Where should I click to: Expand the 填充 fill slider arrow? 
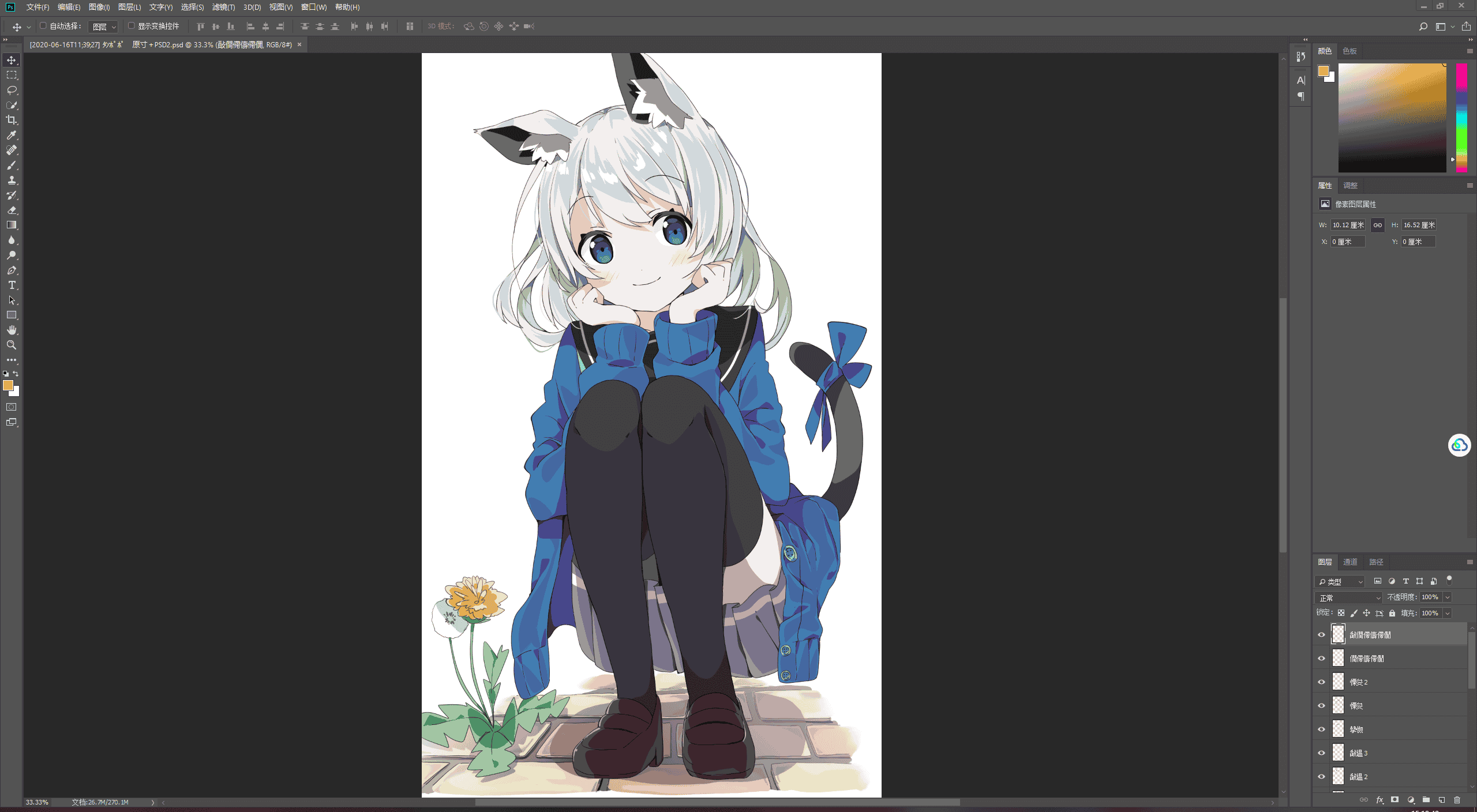pyautogui.click(x=1447, y=614)
